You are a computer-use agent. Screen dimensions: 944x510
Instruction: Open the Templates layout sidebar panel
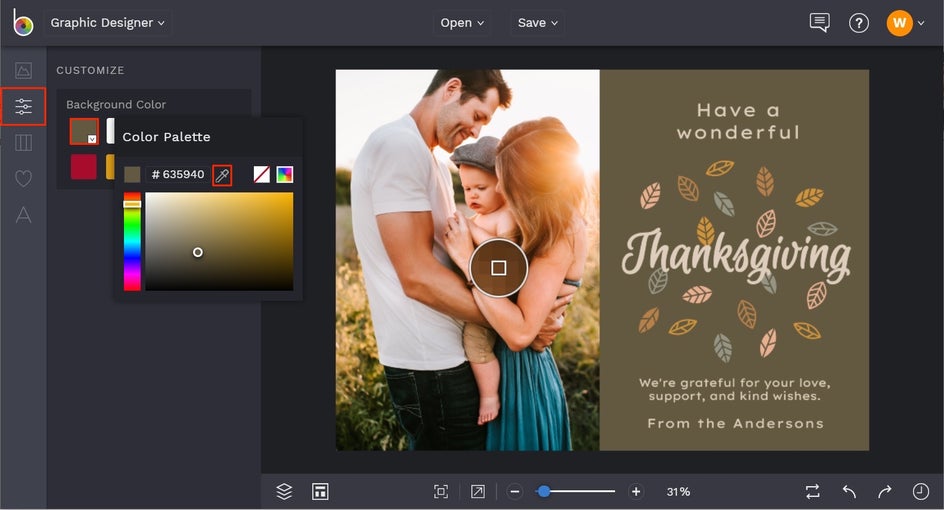(x=23, y=143)
